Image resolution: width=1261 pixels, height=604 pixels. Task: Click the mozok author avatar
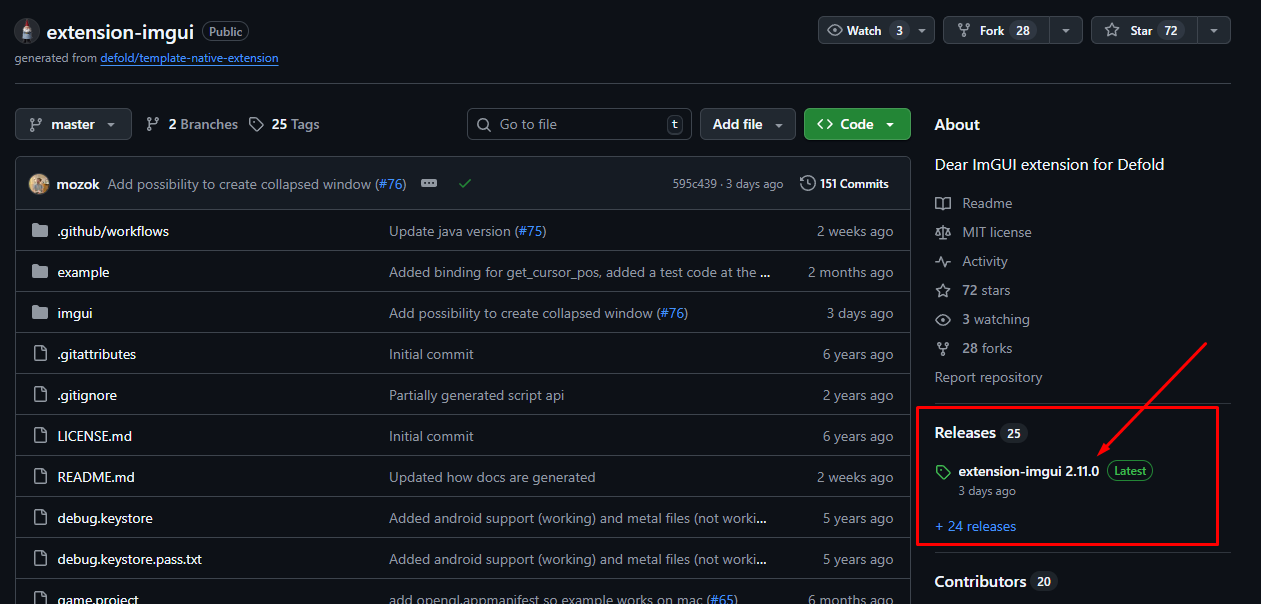tap(39, 184)
